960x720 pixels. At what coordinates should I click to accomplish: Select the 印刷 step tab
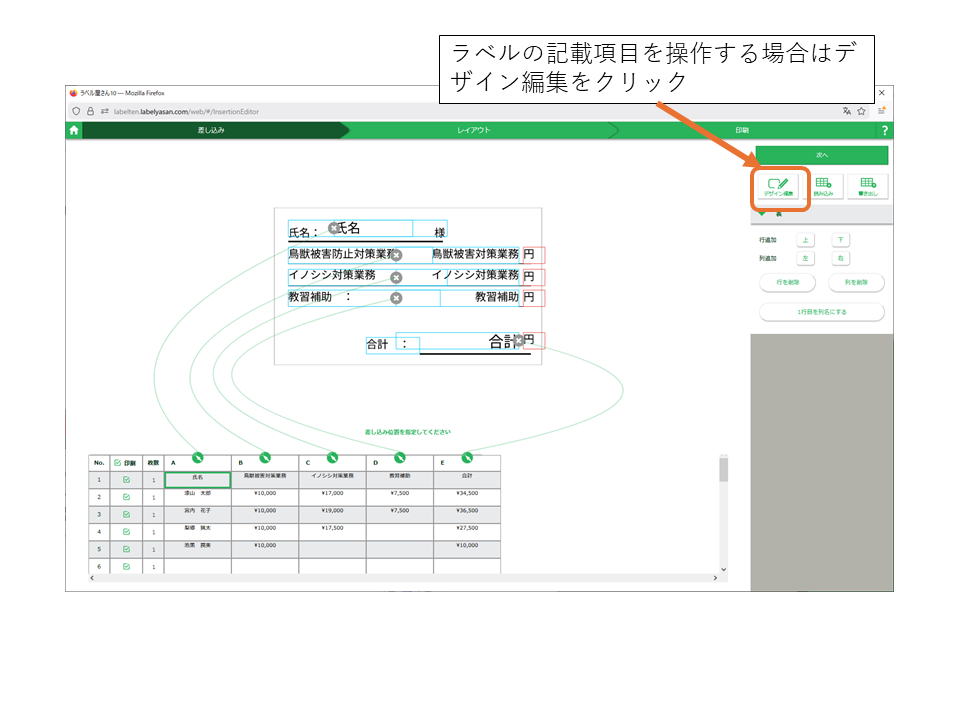coord(742,131)
